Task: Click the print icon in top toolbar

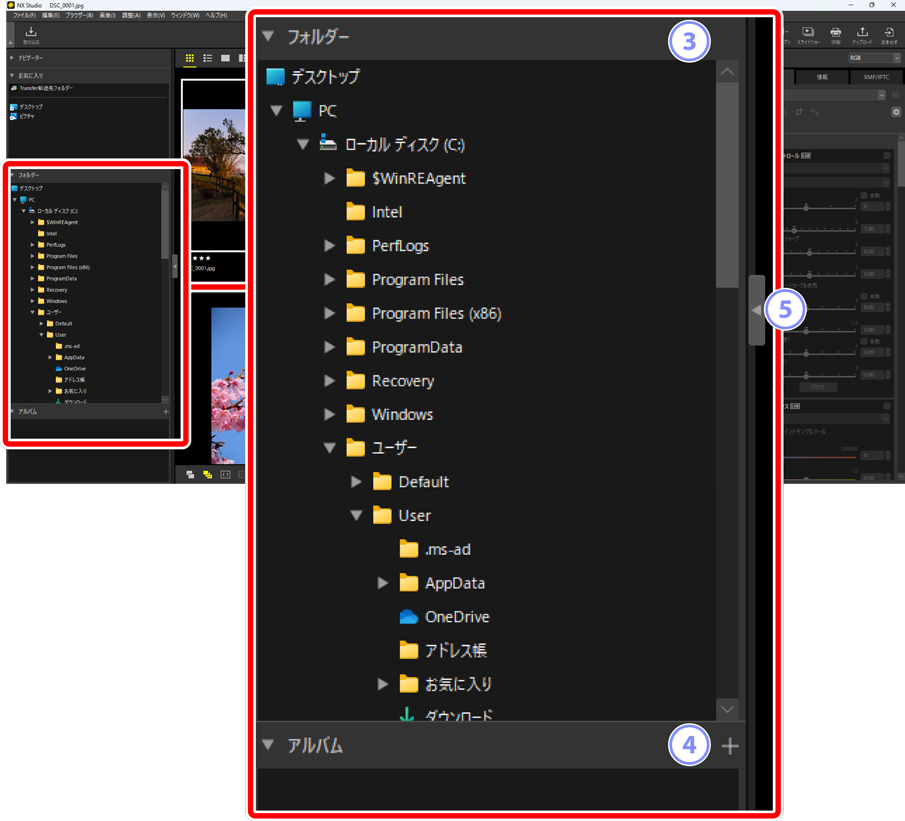Action: pyautogui.click(x=835, y=36)
